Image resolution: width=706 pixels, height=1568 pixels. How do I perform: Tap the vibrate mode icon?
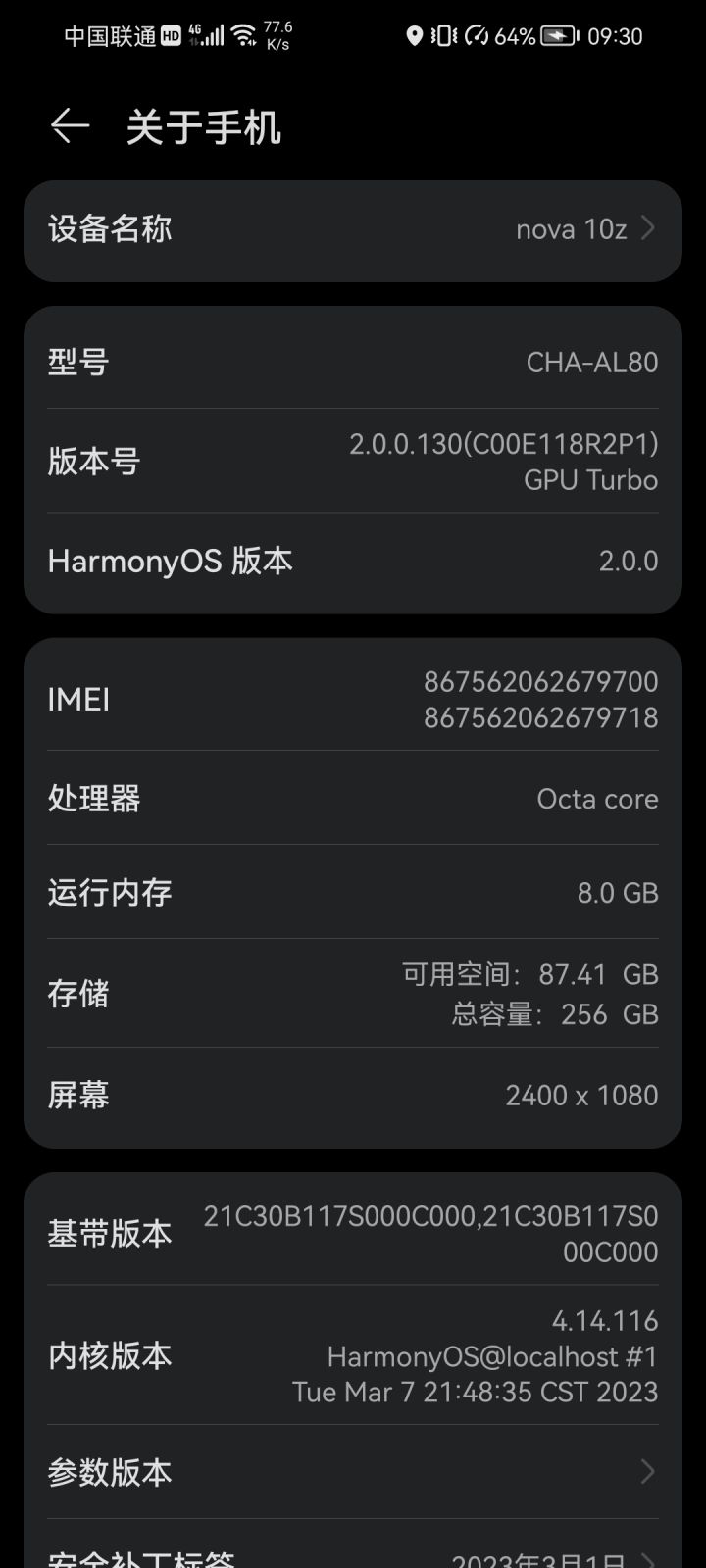pyautogui.click(x=444, y=36)
